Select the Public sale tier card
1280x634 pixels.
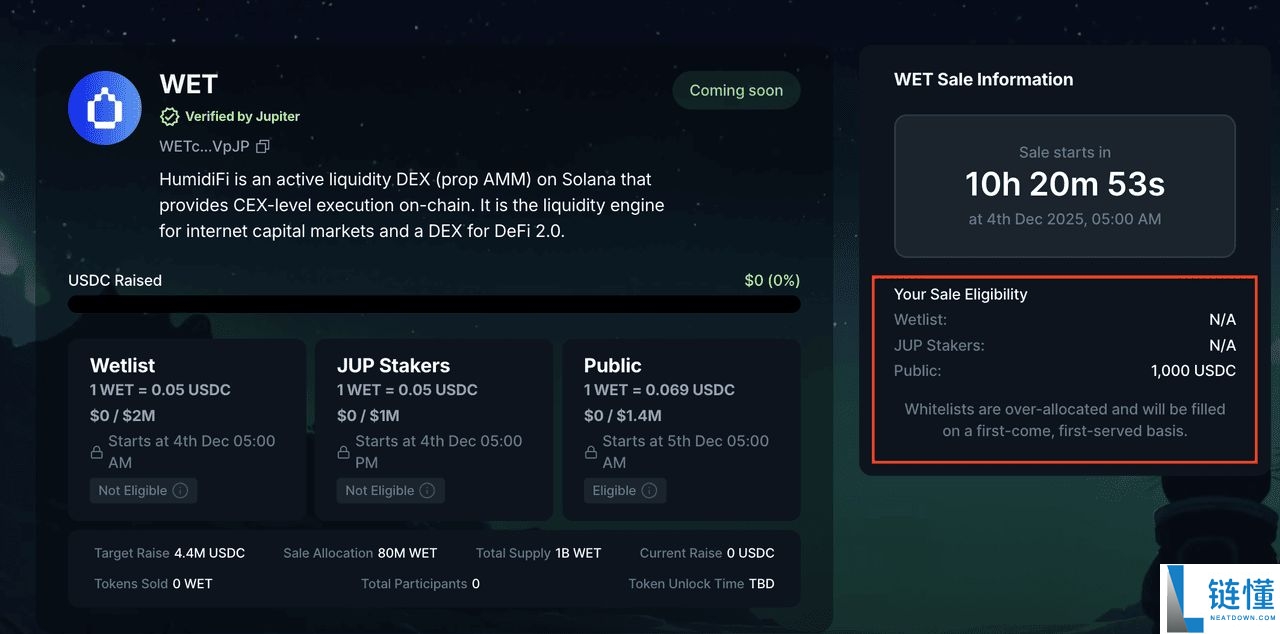(681, 429)
